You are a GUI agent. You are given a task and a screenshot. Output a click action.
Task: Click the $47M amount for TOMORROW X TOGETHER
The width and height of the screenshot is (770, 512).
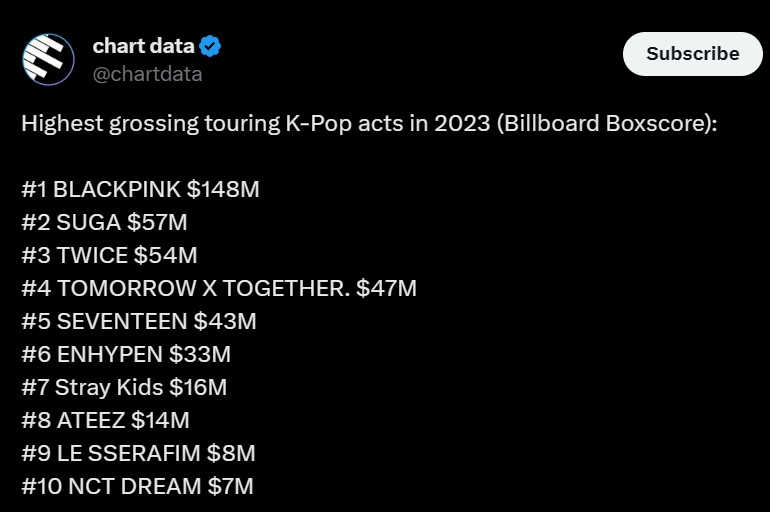(386, 288)
